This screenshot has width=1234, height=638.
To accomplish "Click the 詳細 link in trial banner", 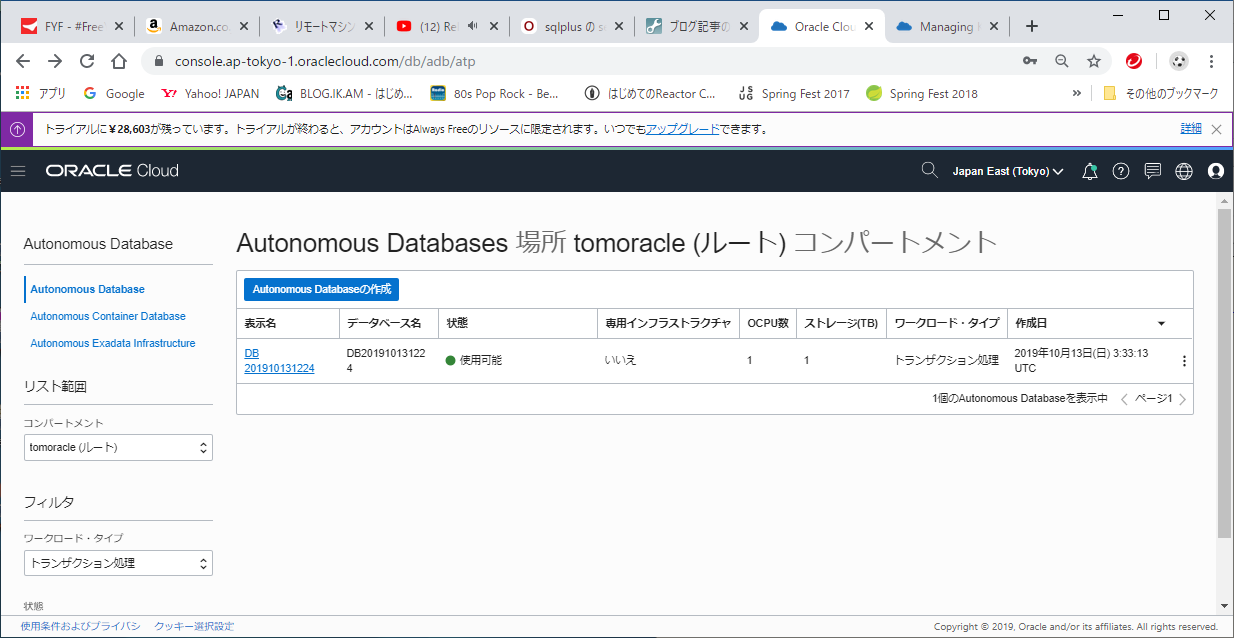I will coord(1190,129).
